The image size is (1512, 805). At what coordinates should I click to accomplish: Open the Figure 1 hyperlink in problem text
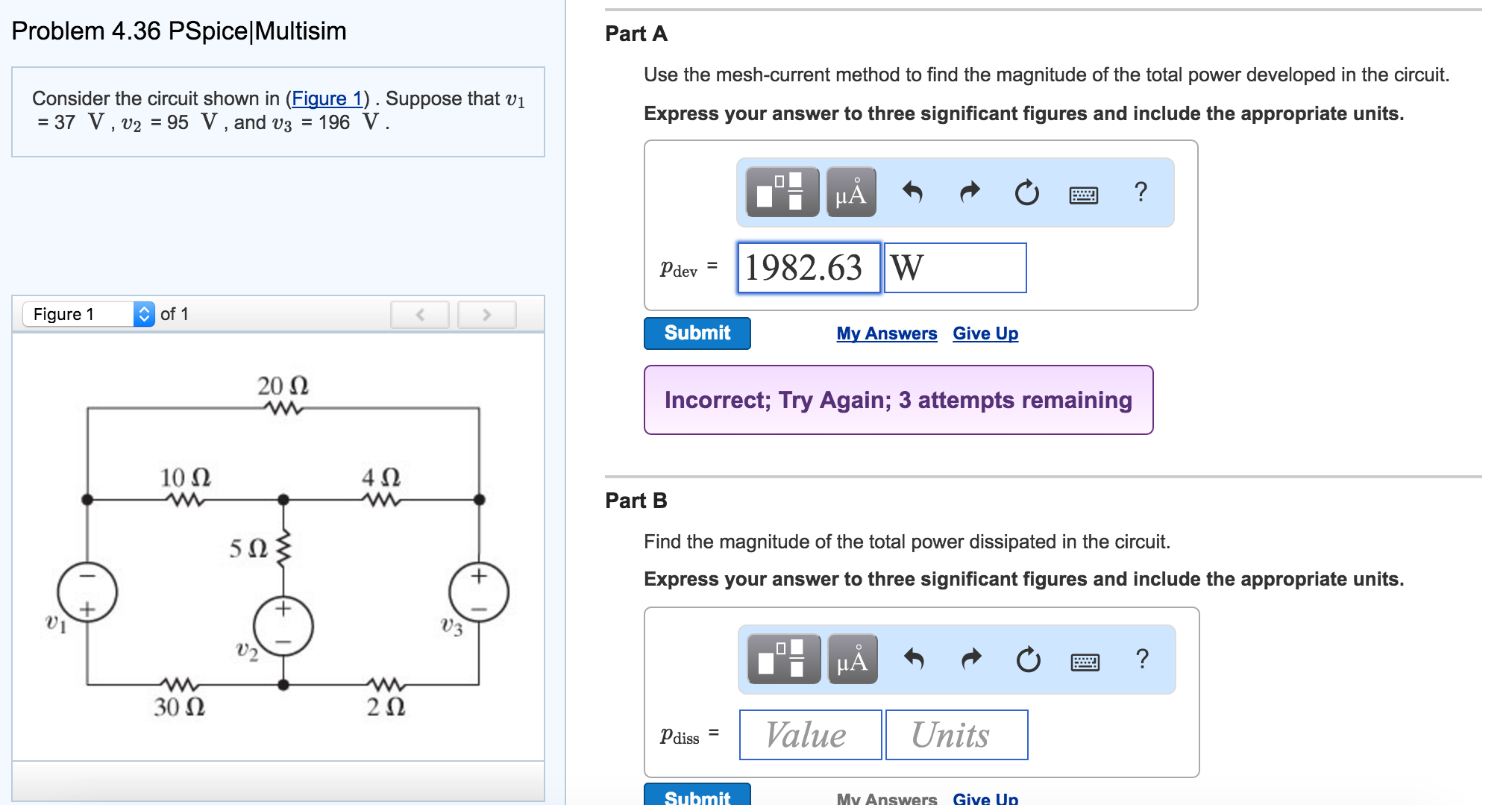[327, 98]
